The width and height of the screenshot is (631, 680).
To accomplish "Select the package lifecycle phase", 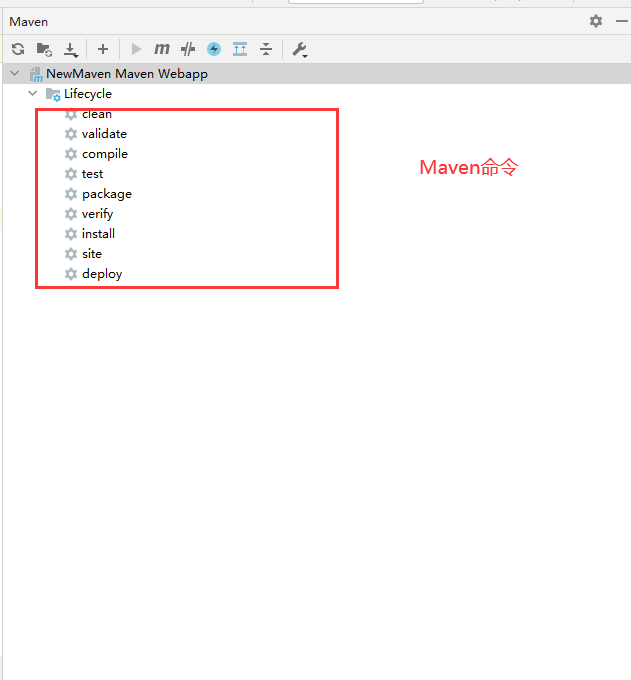I will click(107, 194).
